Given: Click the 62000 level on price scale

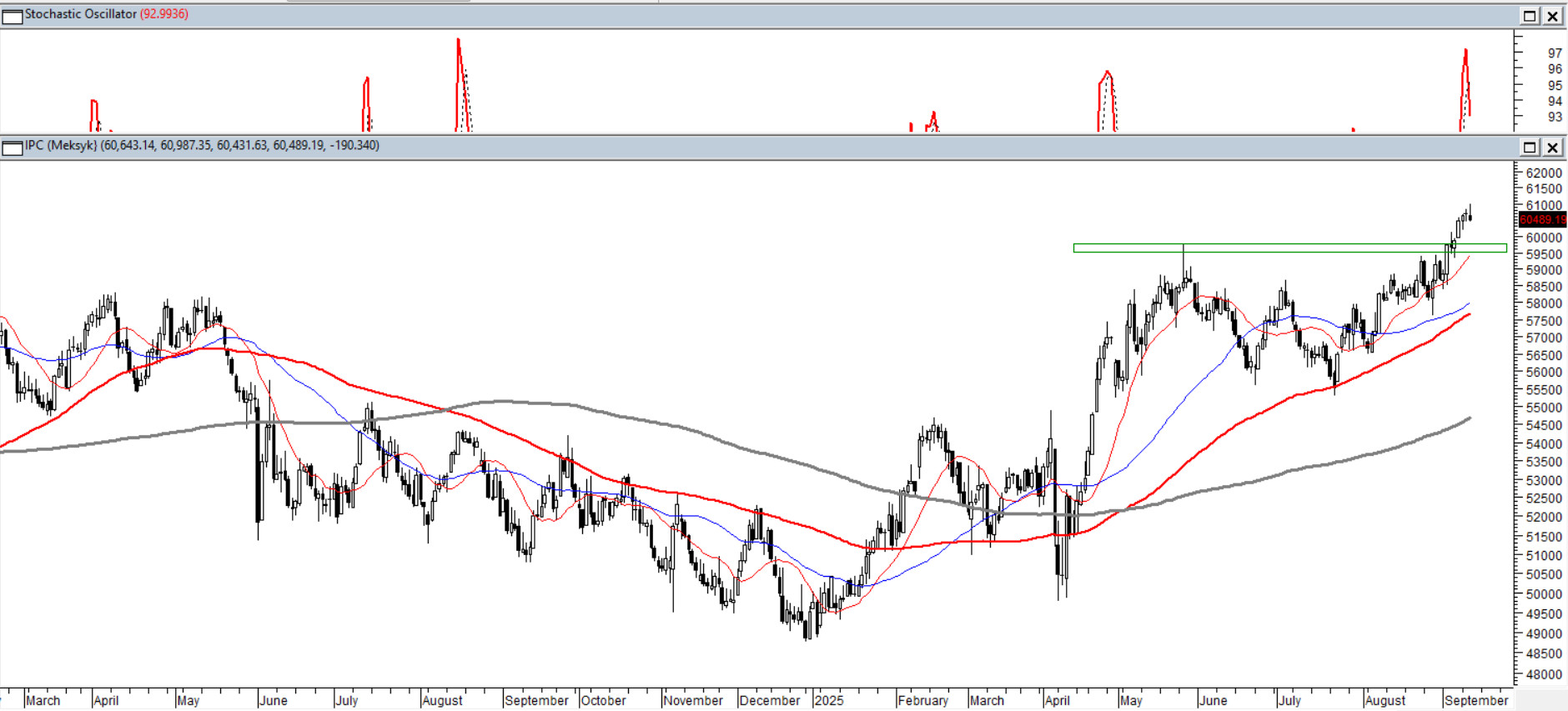Looking at the screenshot, I should [x=1543, y=173].
